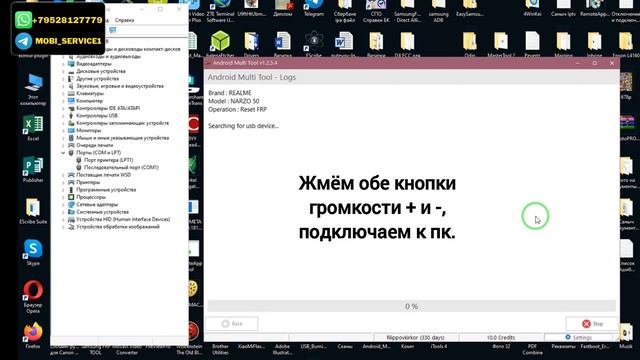Open the СПО Справки БК icon
The width and height of the screenshot is (640, 360).
click(x=376, y=11)
